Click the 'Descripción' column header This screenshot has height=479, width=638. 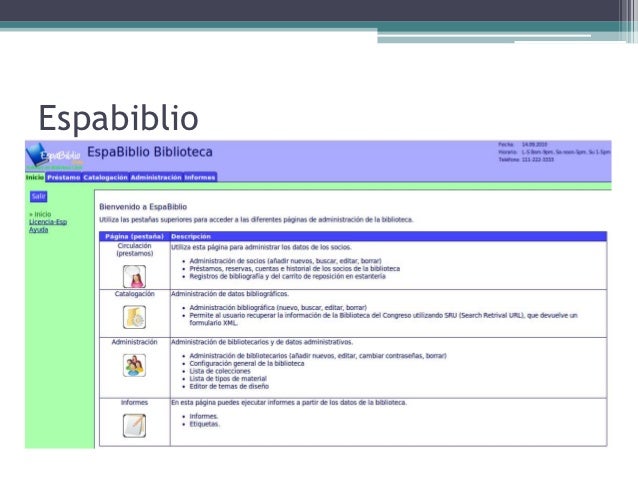(191, 236)
